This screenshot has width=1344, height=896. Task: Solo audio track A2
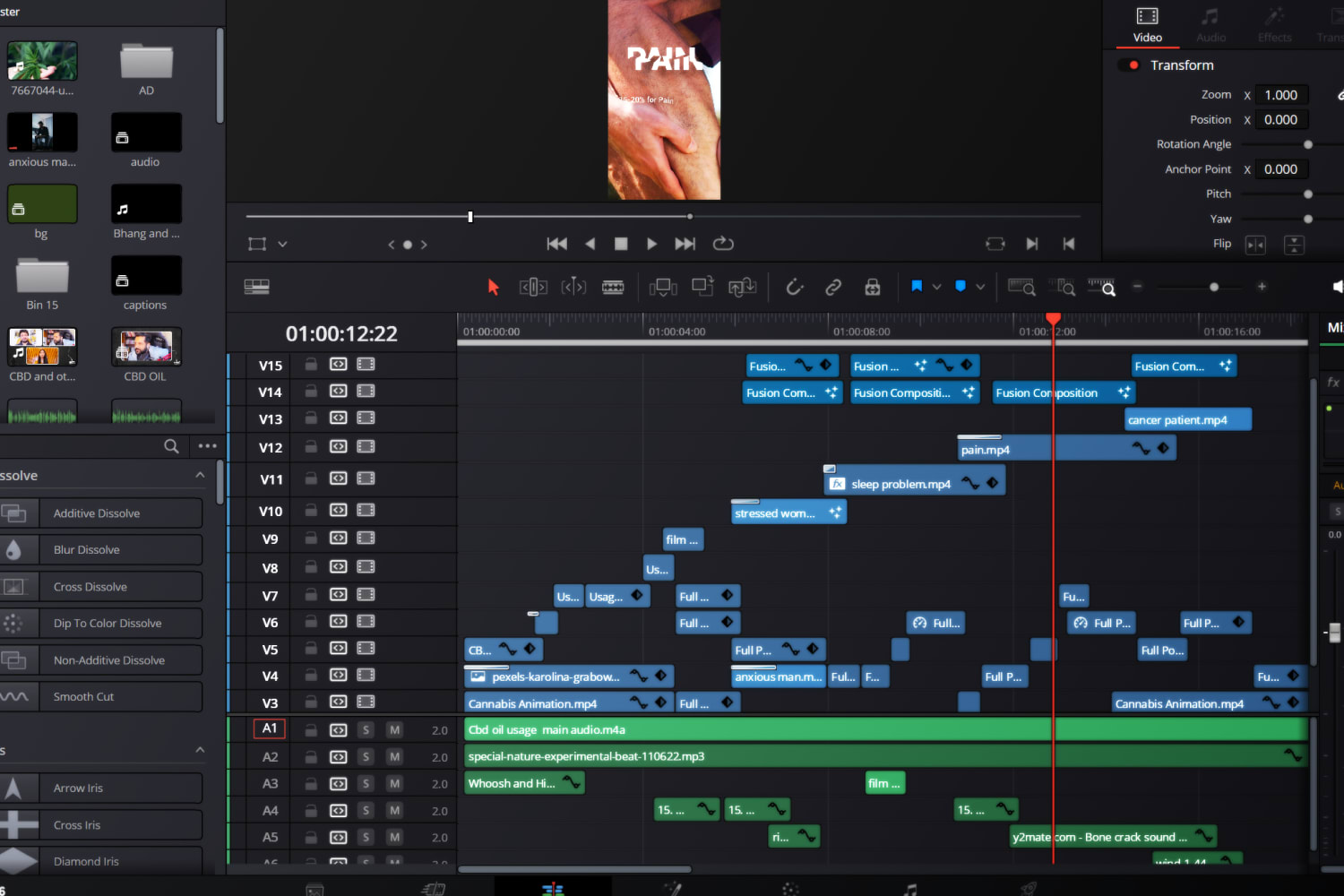tap(366, 757)
